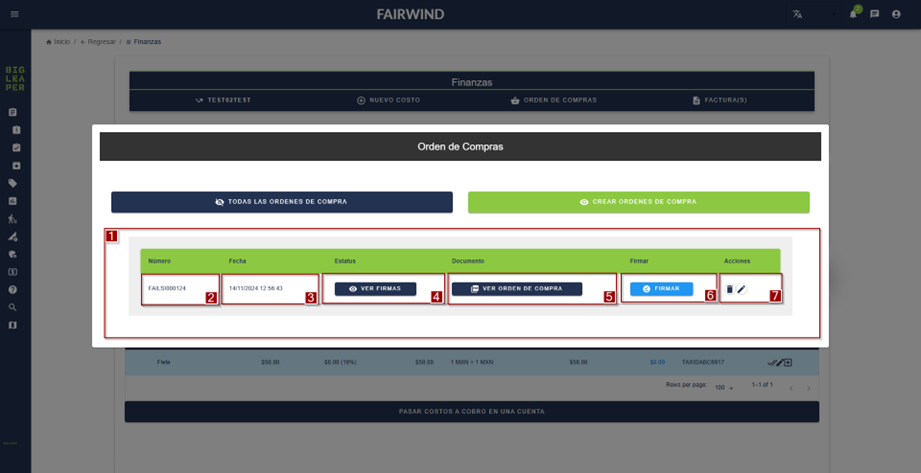Viewport: 921px width, 473px height.
Task: Expand the language dropdown arrow
Action: (833, 14)
